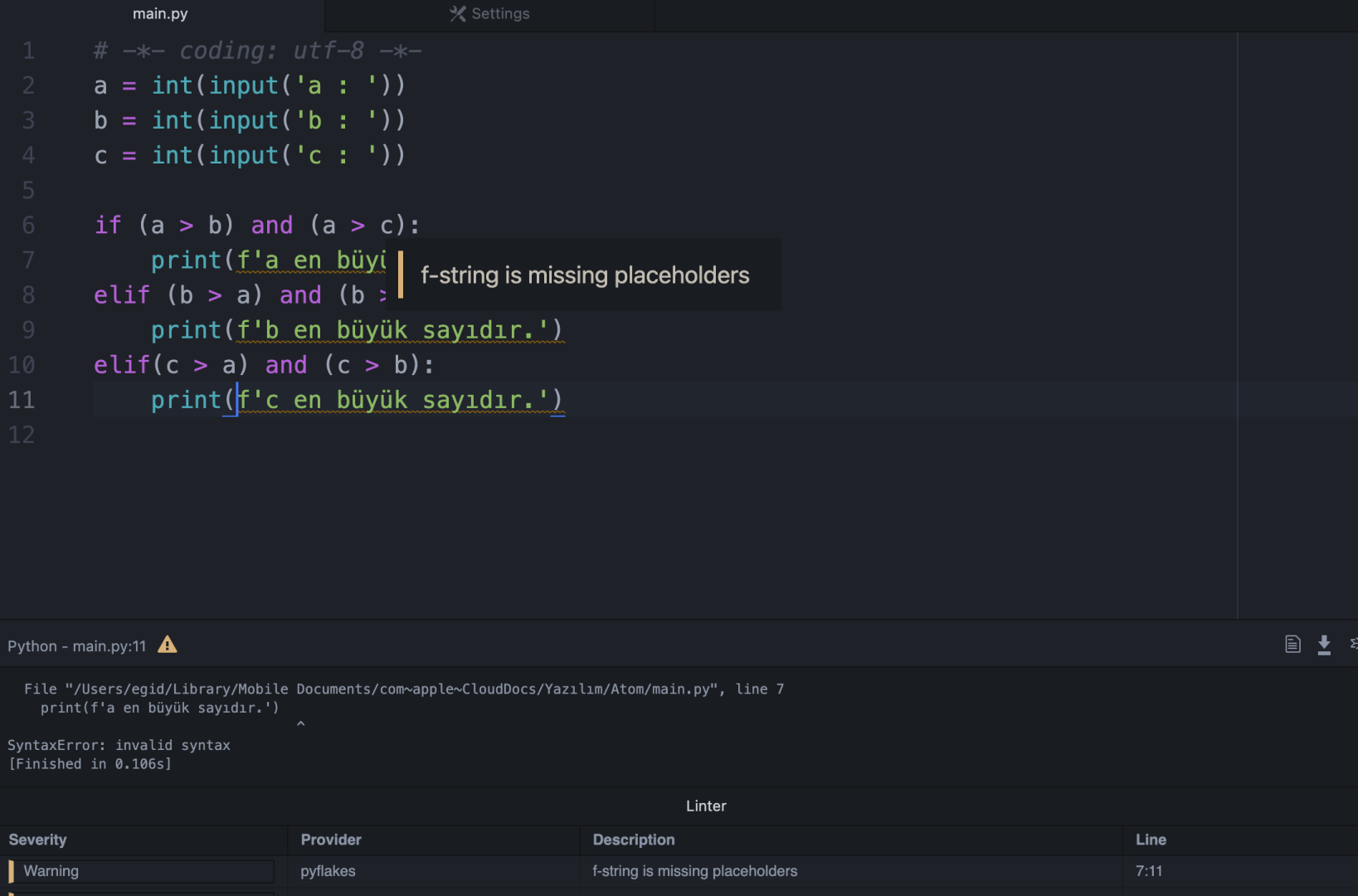Sort linter results by Severity column
Viewport: 1358px width, 896px height.
tap(38, 840)
